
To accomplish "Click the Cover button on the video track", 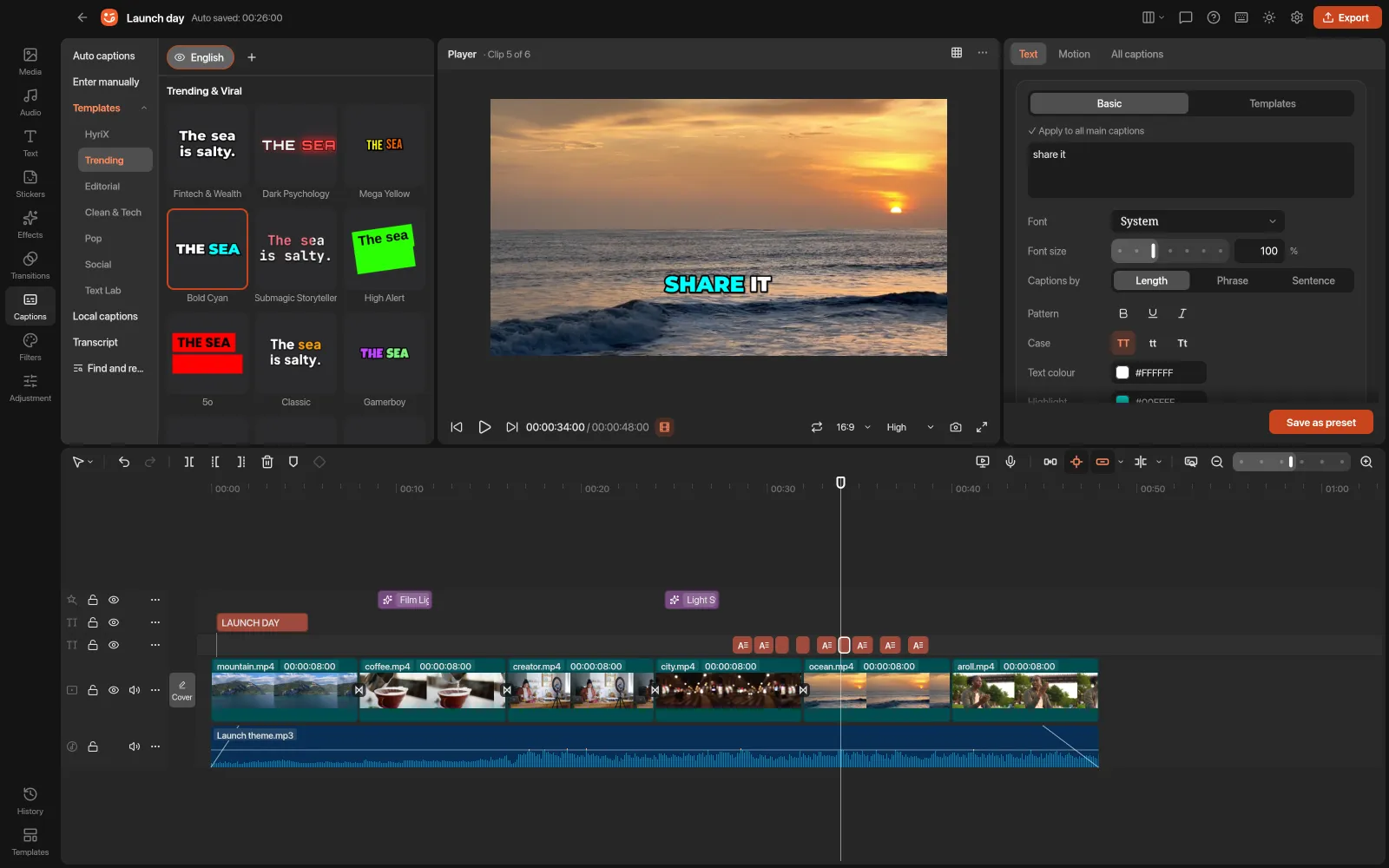I will [182, 690].
